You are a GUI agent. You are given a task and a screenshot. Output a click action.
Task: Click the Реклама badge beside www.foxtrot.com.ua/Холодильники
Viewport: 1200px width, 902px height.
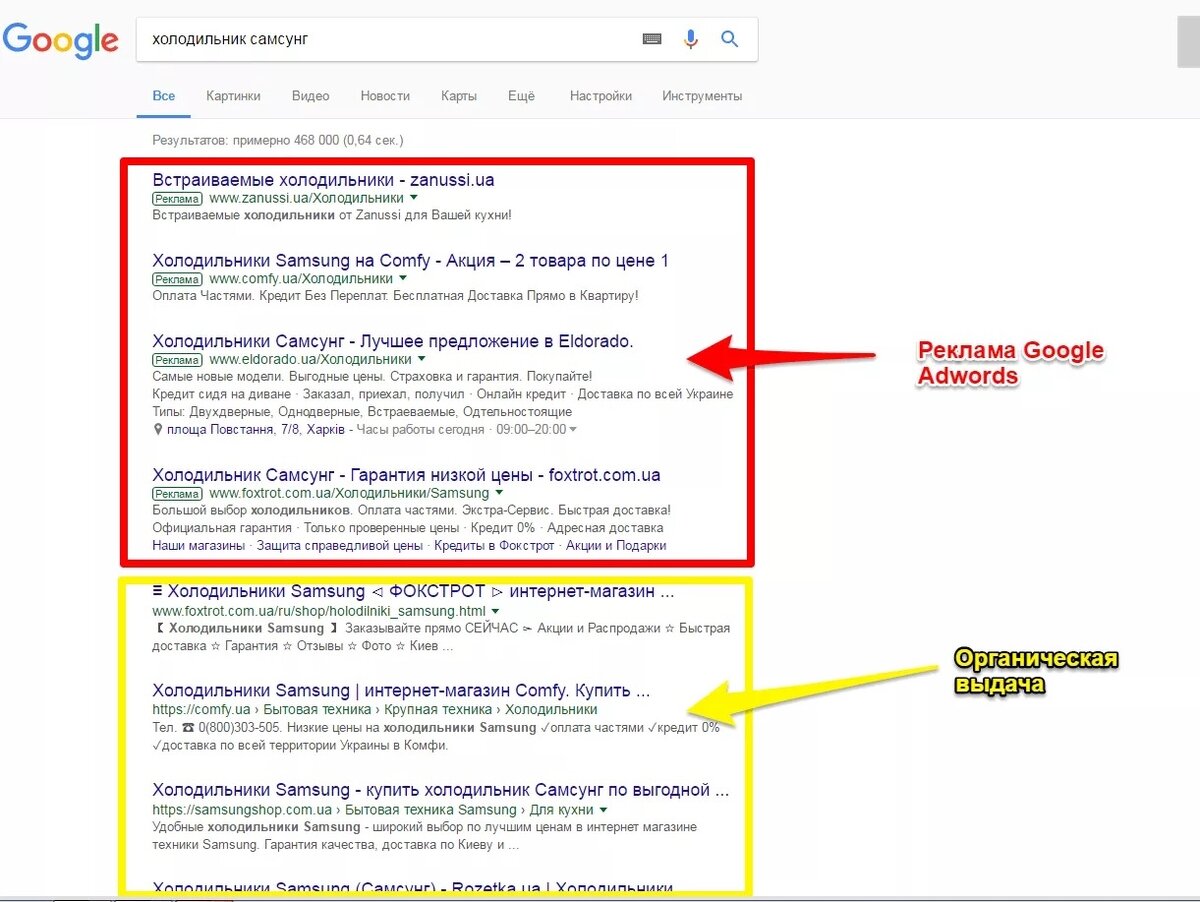click(177, 494)
